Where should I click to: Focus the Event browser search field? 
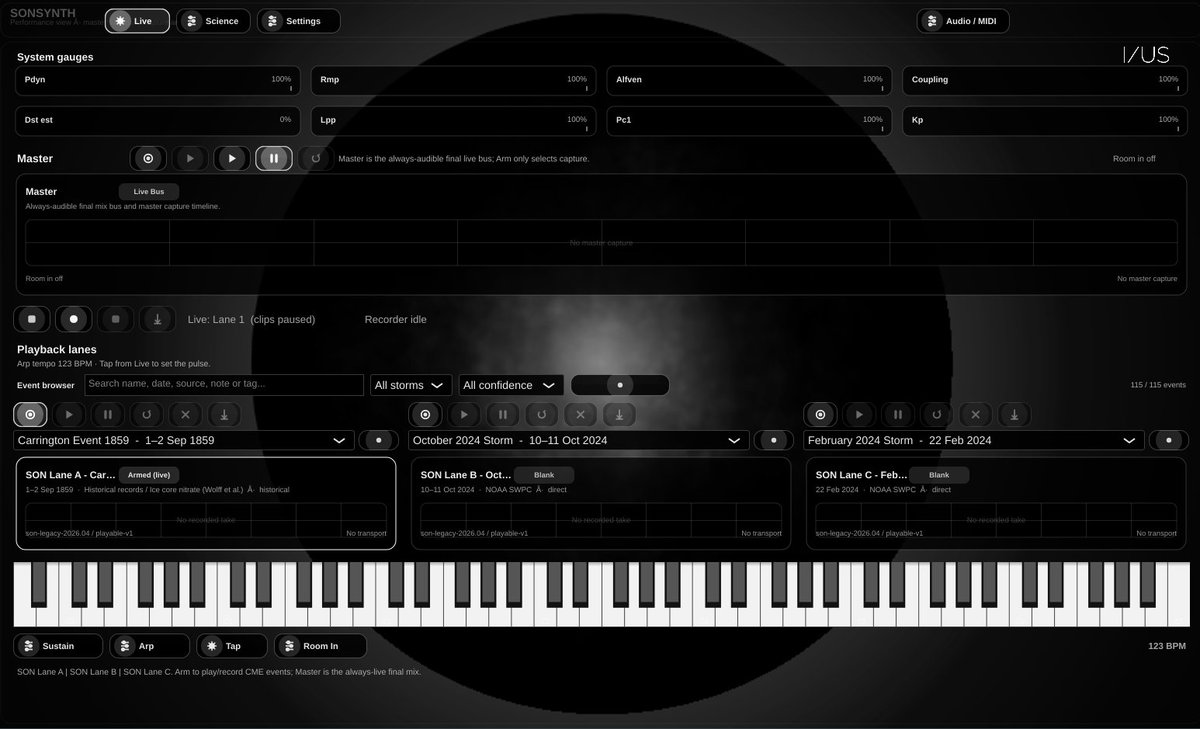point(224,385)
